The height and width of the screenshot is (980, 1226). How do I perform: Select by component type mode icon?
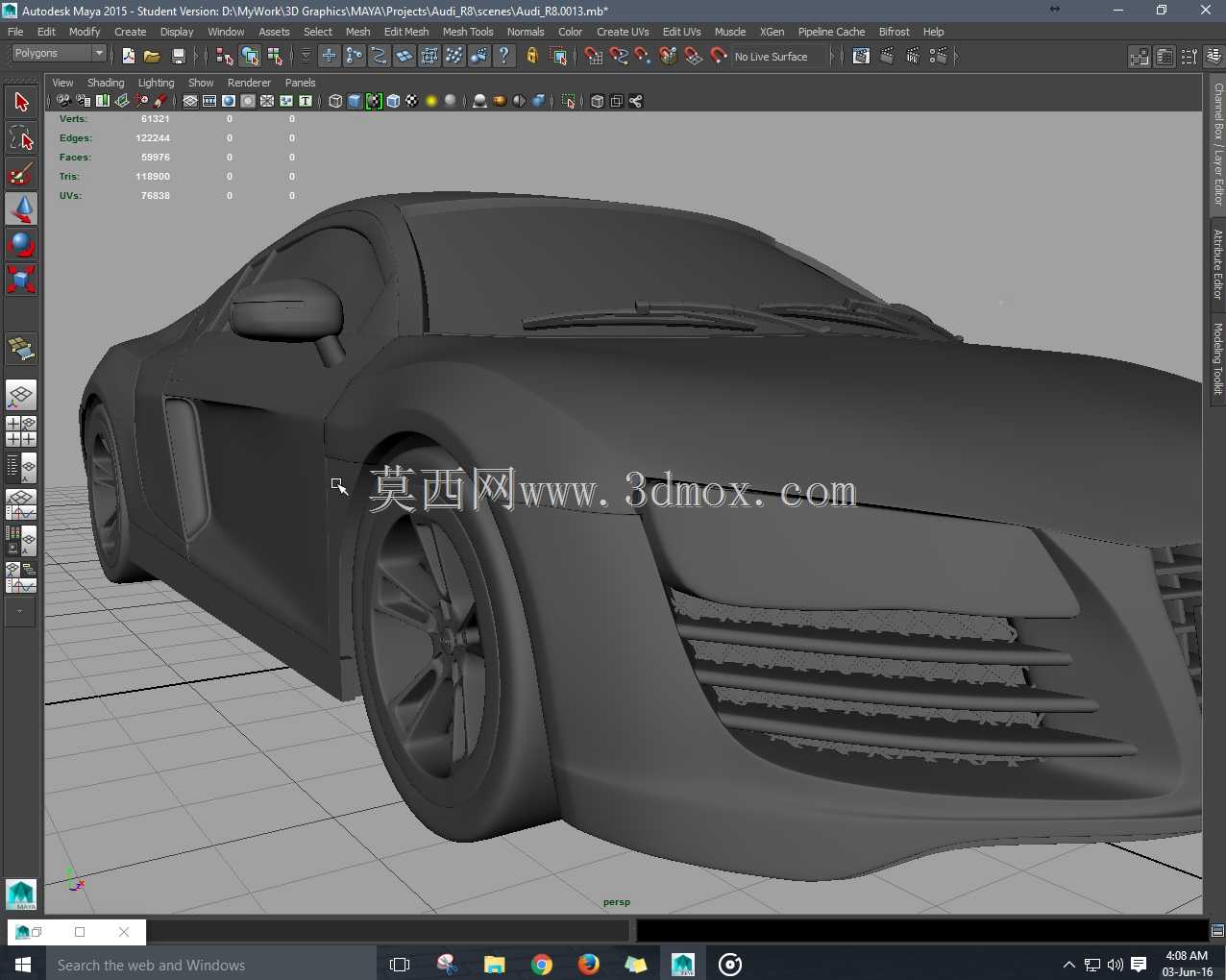(x=275, y=57)
